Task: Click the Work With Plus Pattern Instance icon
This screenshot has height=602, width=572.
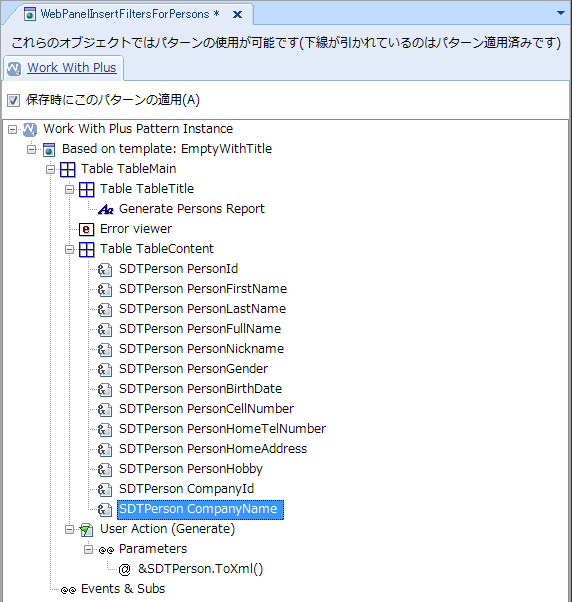Action: 30,129
